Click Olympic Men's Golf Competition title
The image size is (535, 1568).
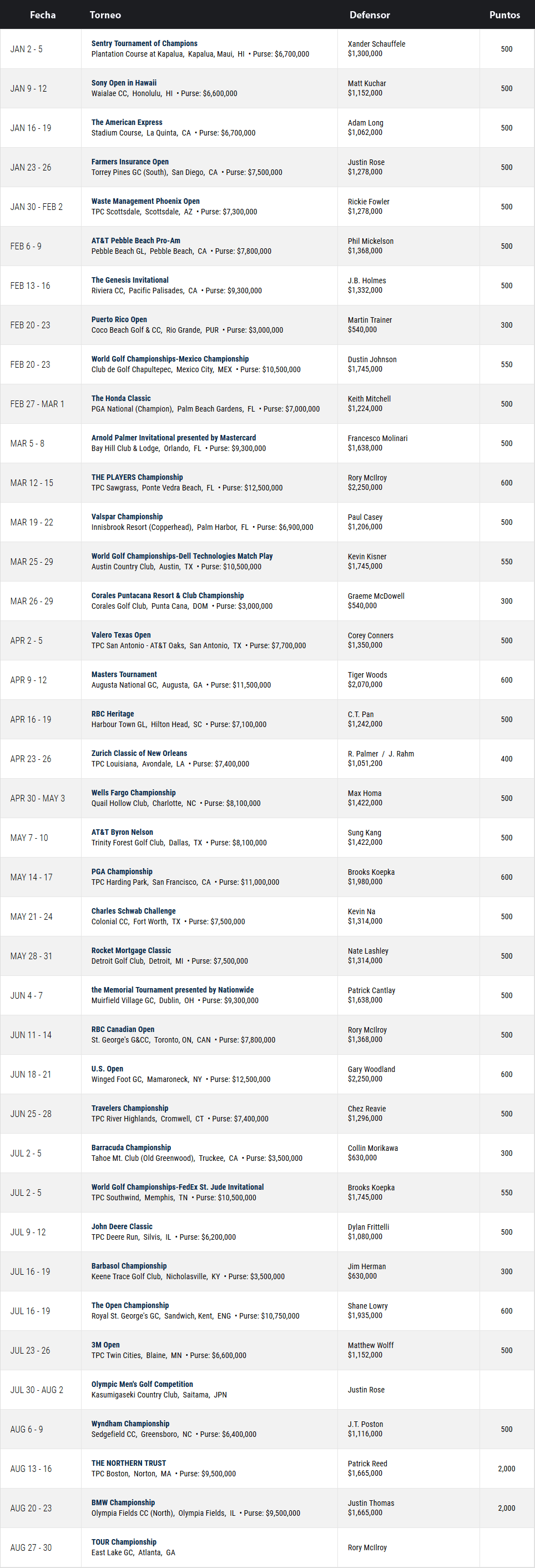[142, 1384]
